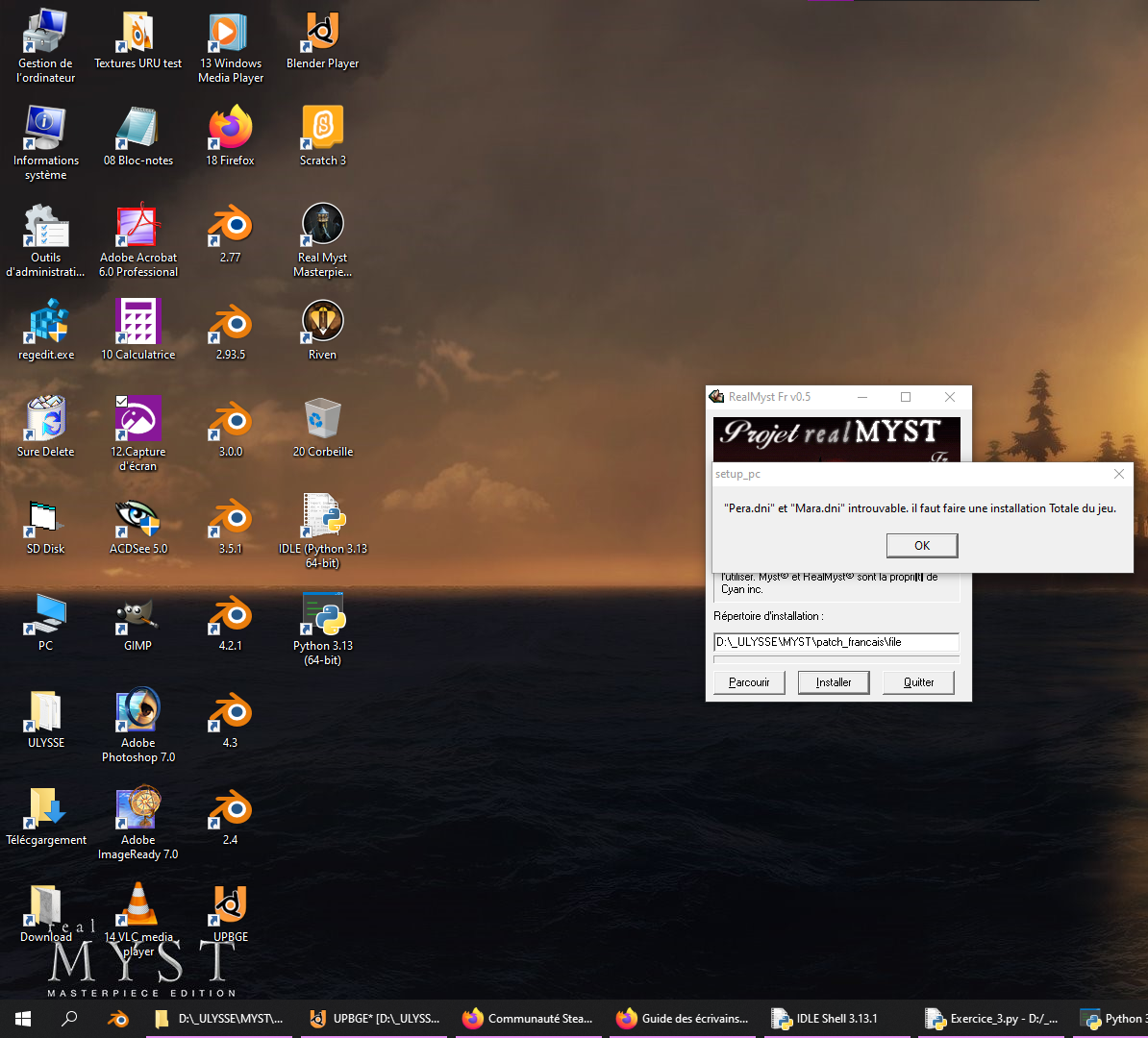
Task: Select the 12.Capture d'écran desktop icon
Action: click(x=137, y=434)
